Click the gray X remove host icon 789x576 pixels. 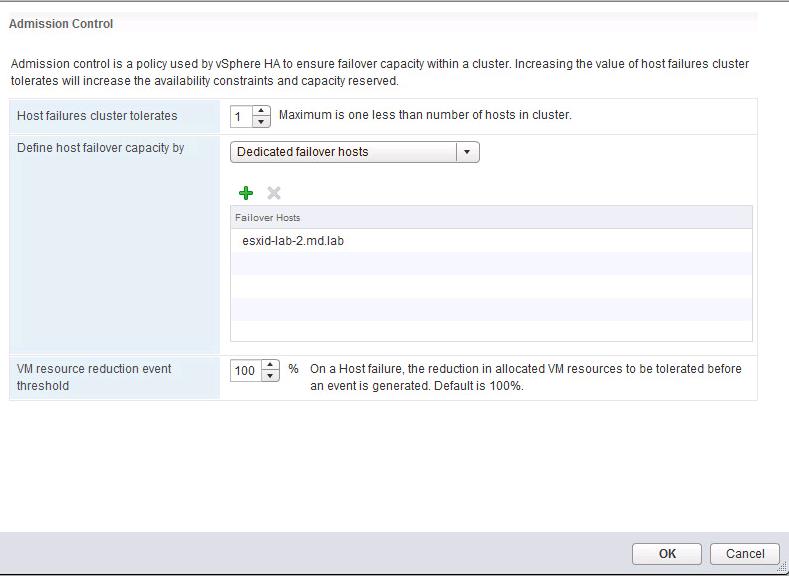tap(273, 193)
